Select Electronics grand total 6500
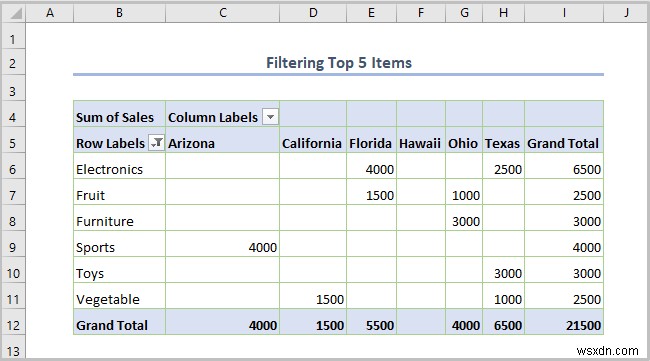The image size is (650, 361). [564, 166]
